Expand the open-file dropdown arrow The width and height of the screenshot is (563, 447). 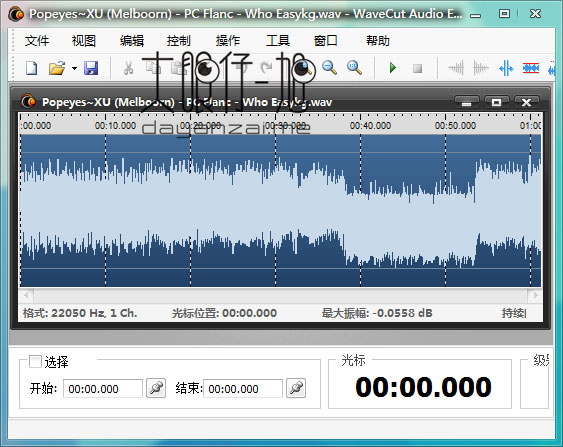point(74,68)
